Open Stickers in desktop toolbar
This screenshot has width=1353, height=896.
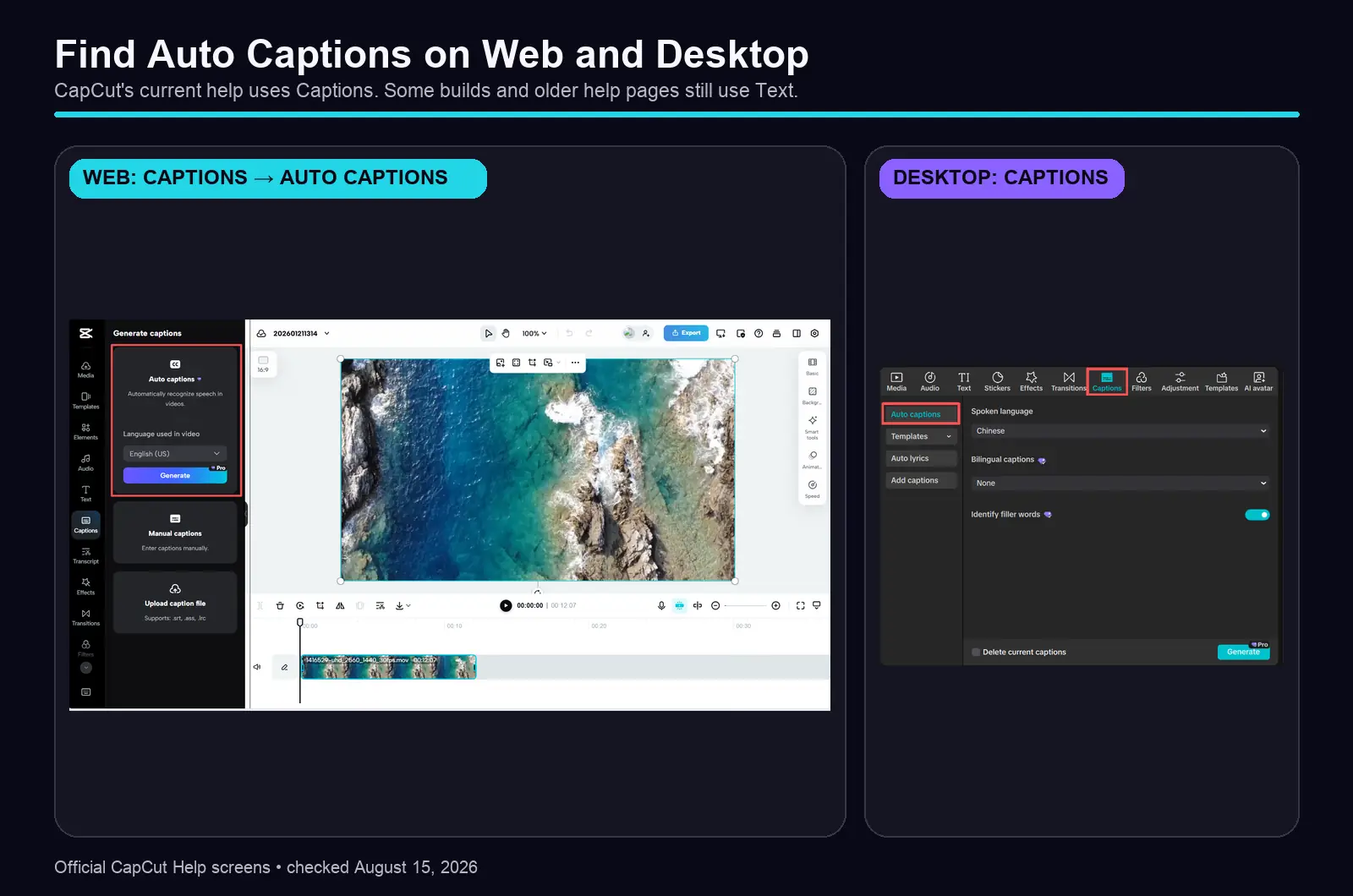[997, 381]
